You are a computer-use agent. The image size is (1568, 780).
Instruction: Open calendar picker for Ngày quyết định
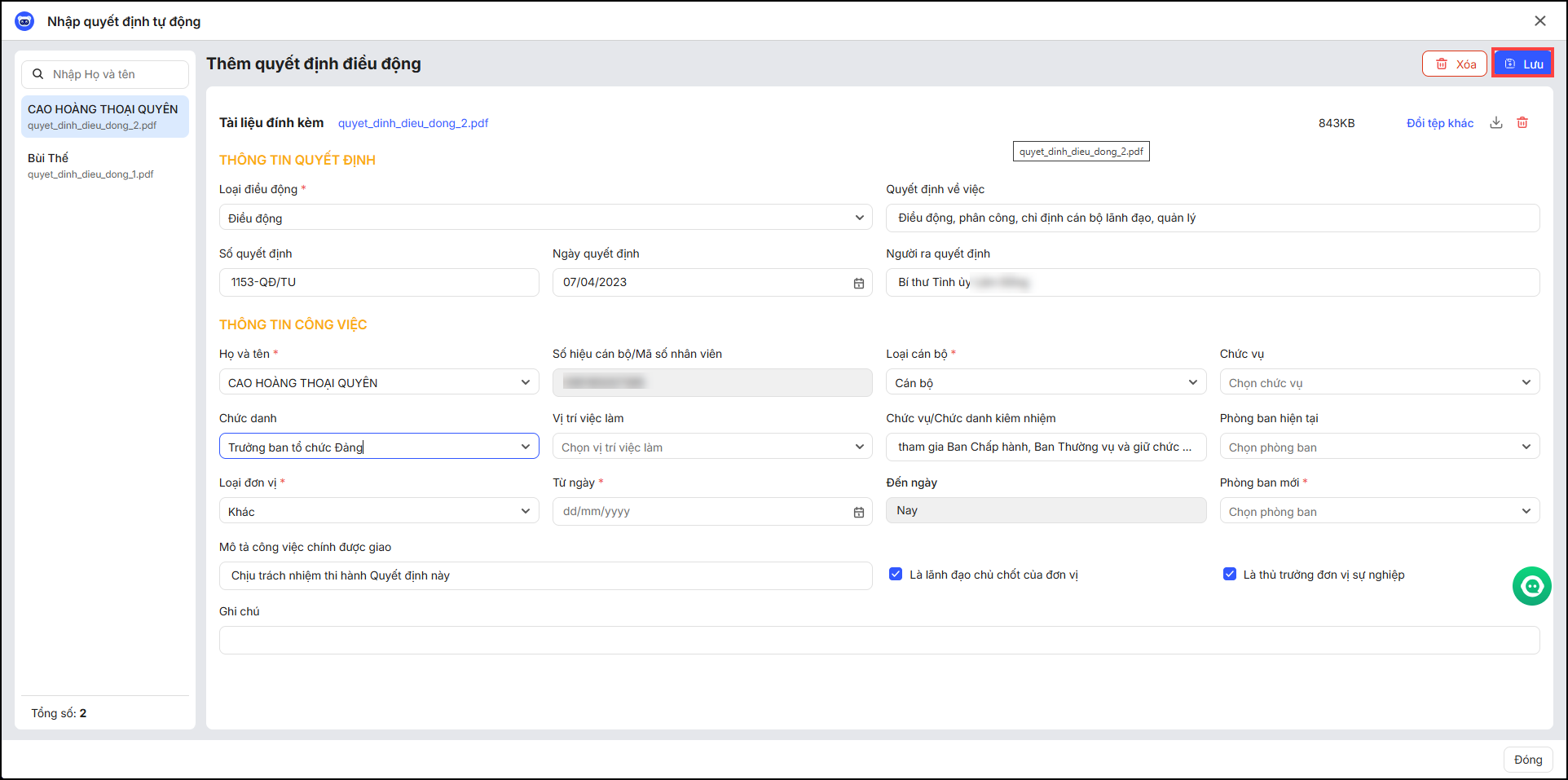(x=858, y=283)
